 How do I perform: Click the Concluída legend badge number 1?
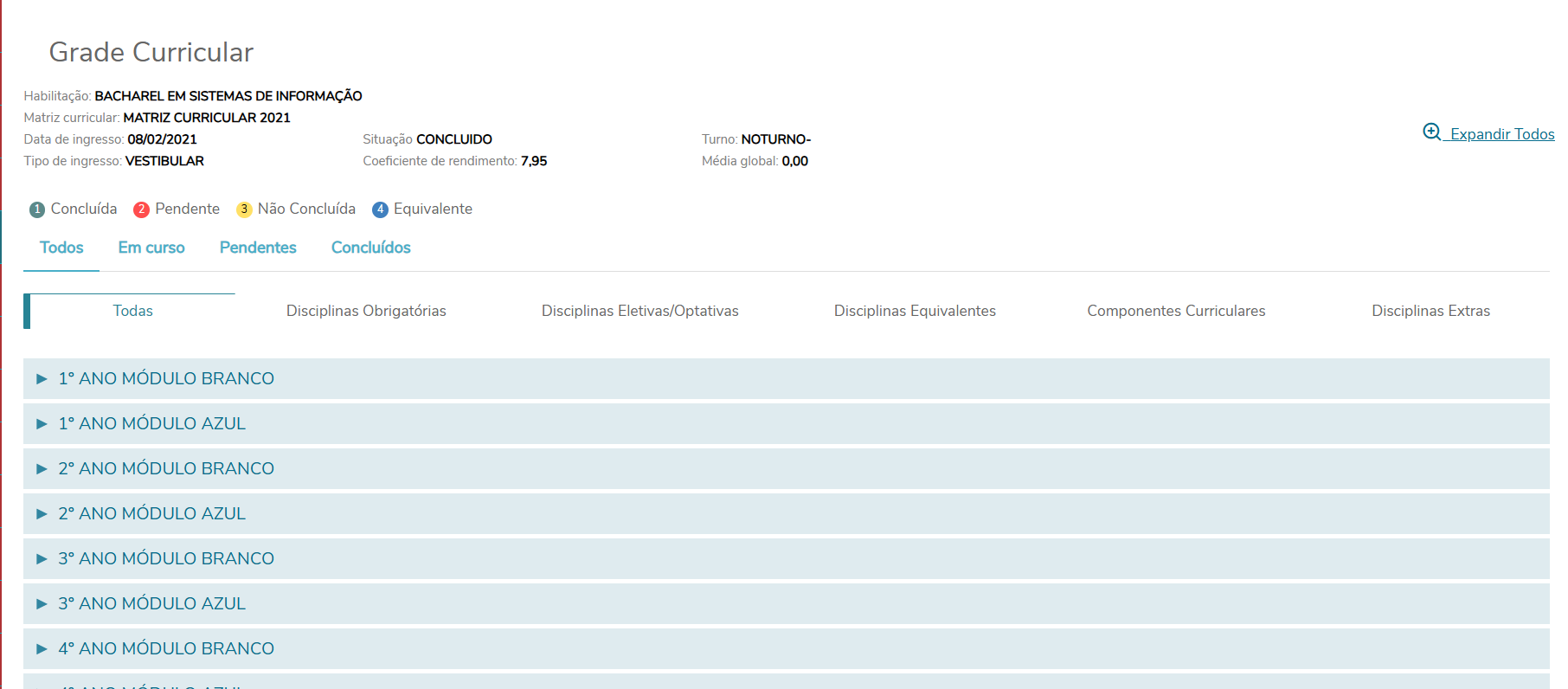[37, 209]
